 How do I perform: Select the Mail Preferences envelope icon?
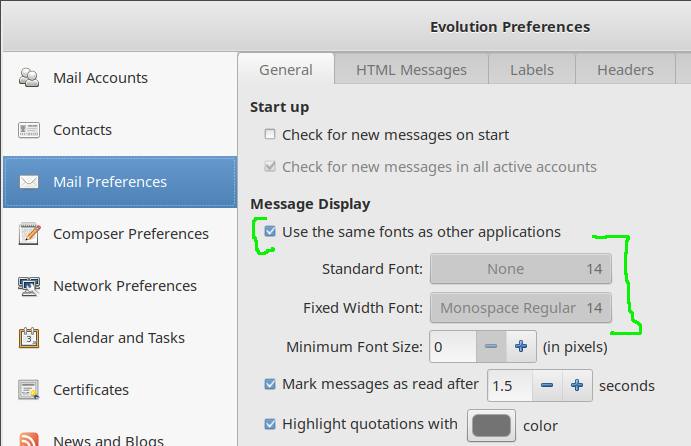pyautogui.click(x=29, y=182)
